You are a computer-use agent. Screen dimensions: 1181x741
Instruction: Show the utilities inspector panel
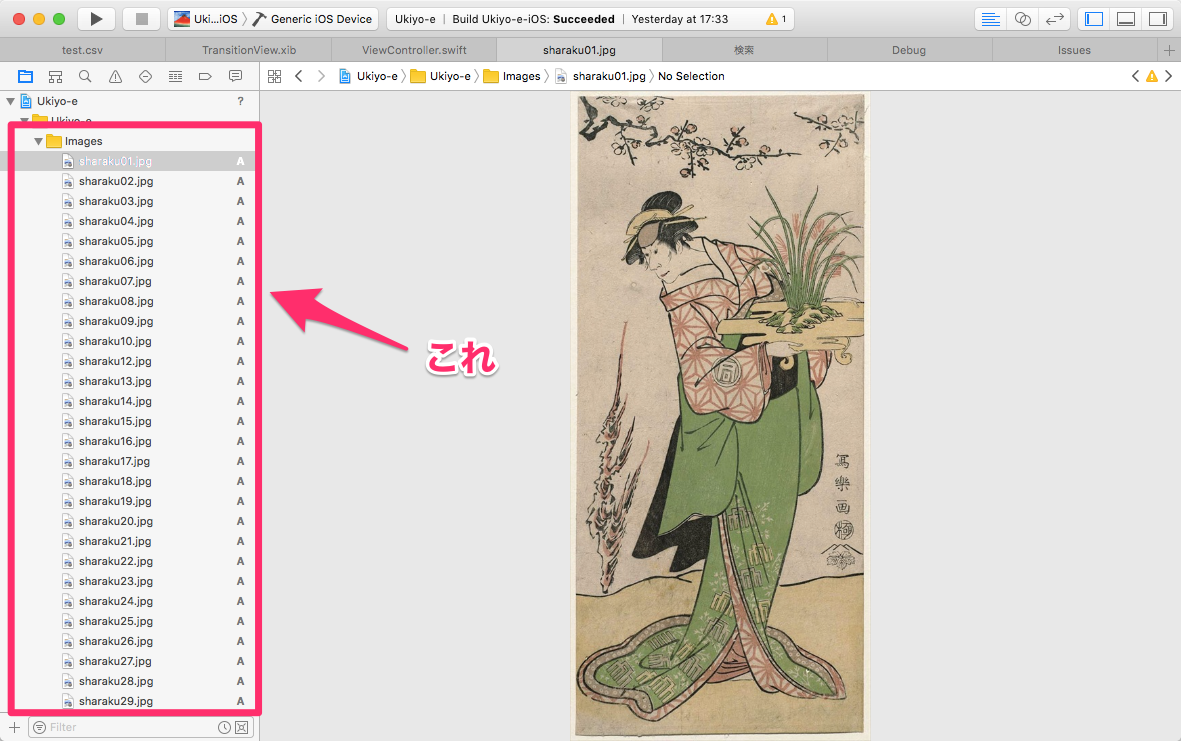[1159, 18]
